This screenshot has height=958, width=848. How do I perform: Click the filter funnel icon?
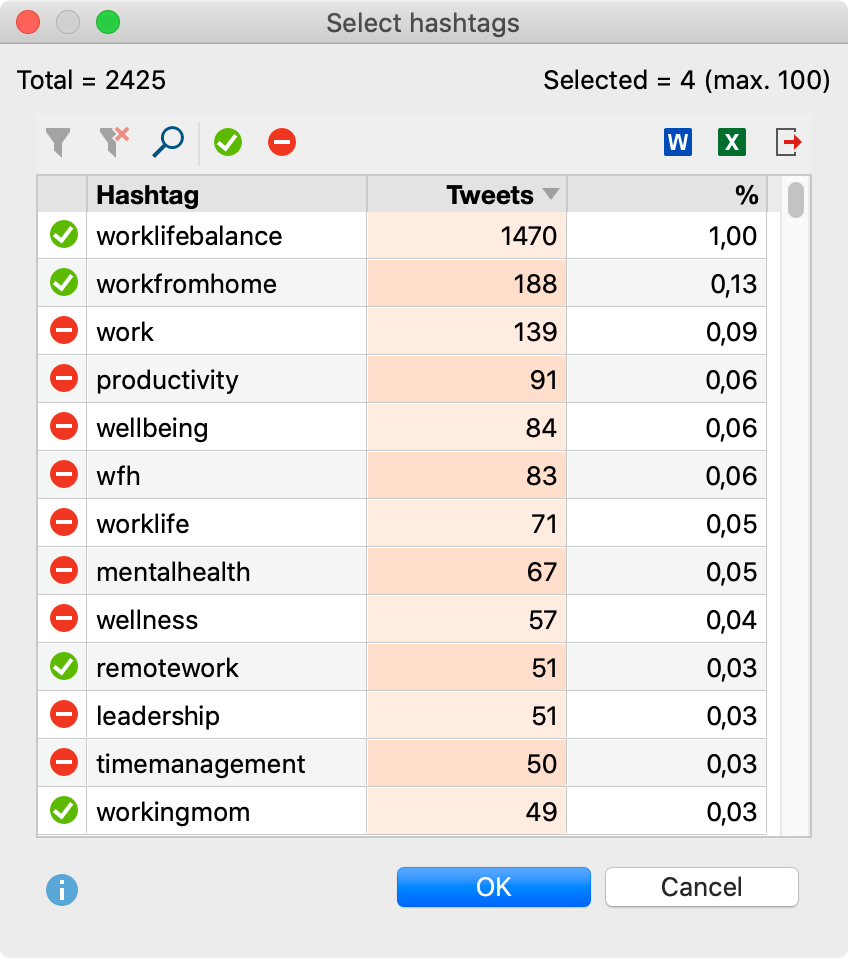coord(59,143)
